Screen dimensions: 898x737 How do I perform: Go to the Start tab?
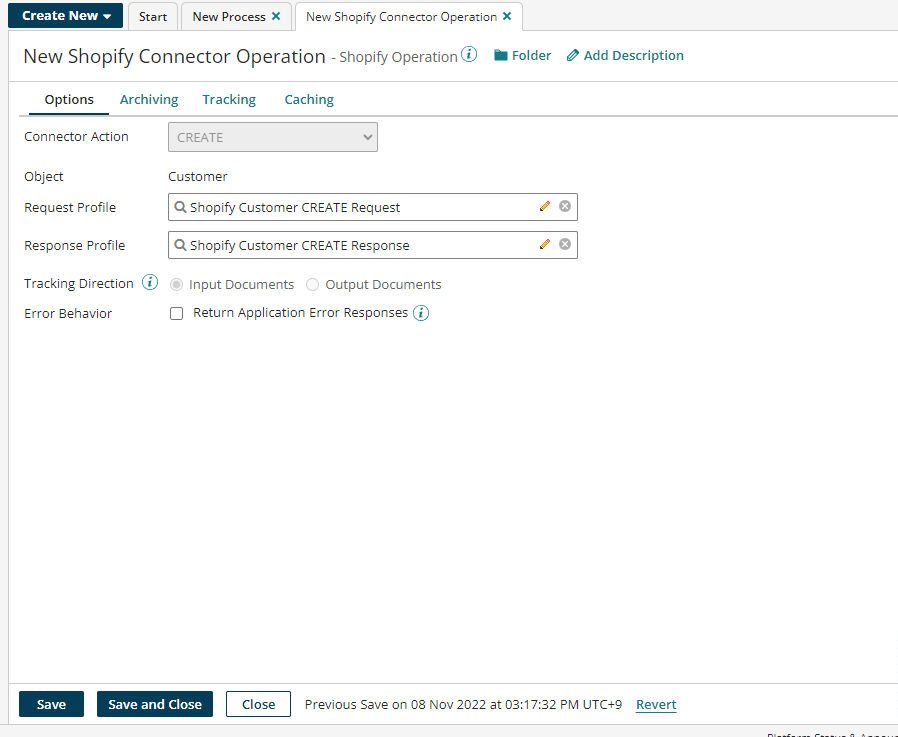tap(153, 17)
